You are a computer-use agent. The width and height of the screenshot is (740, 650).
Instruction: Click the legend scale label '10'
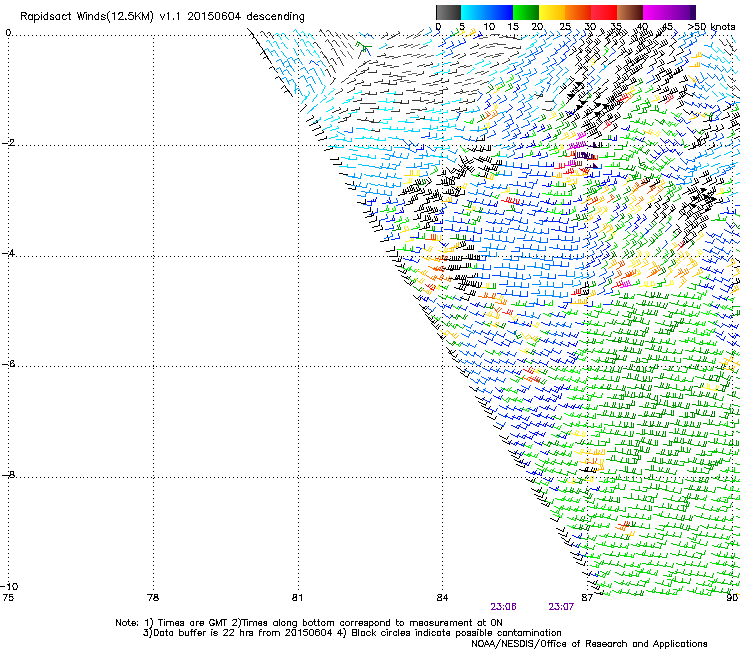[489, 26]
